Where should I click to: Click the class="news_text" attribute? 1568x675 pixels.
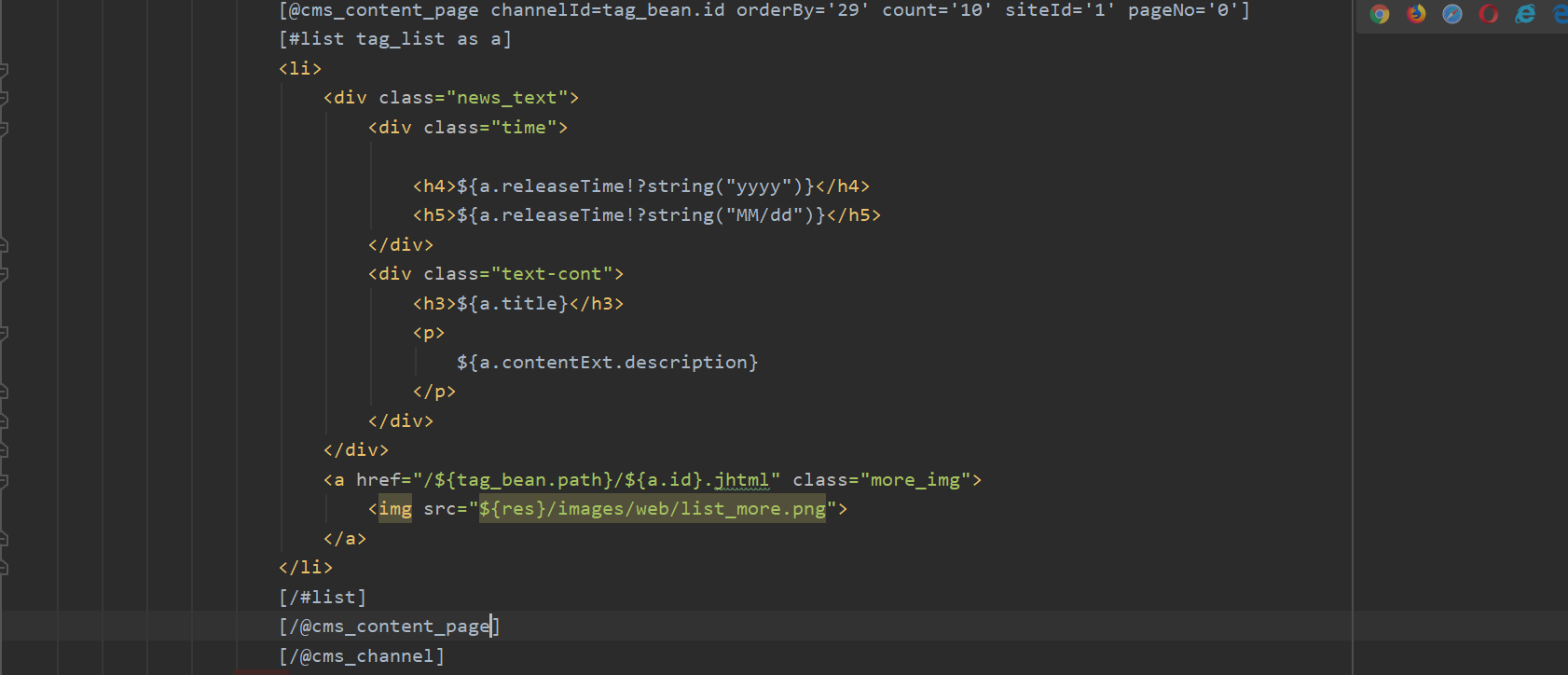pyautogui.click(x=474, y=98)
